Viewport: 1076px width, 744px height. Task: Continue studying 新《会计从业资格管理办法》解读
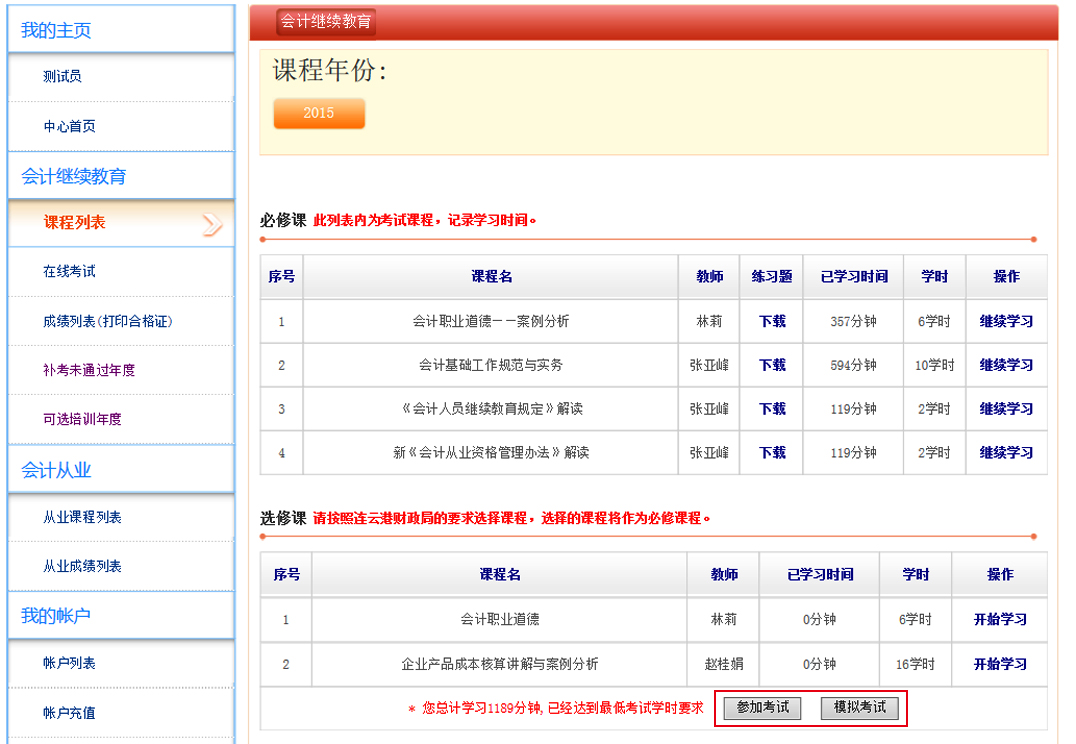click(1006, 453)
